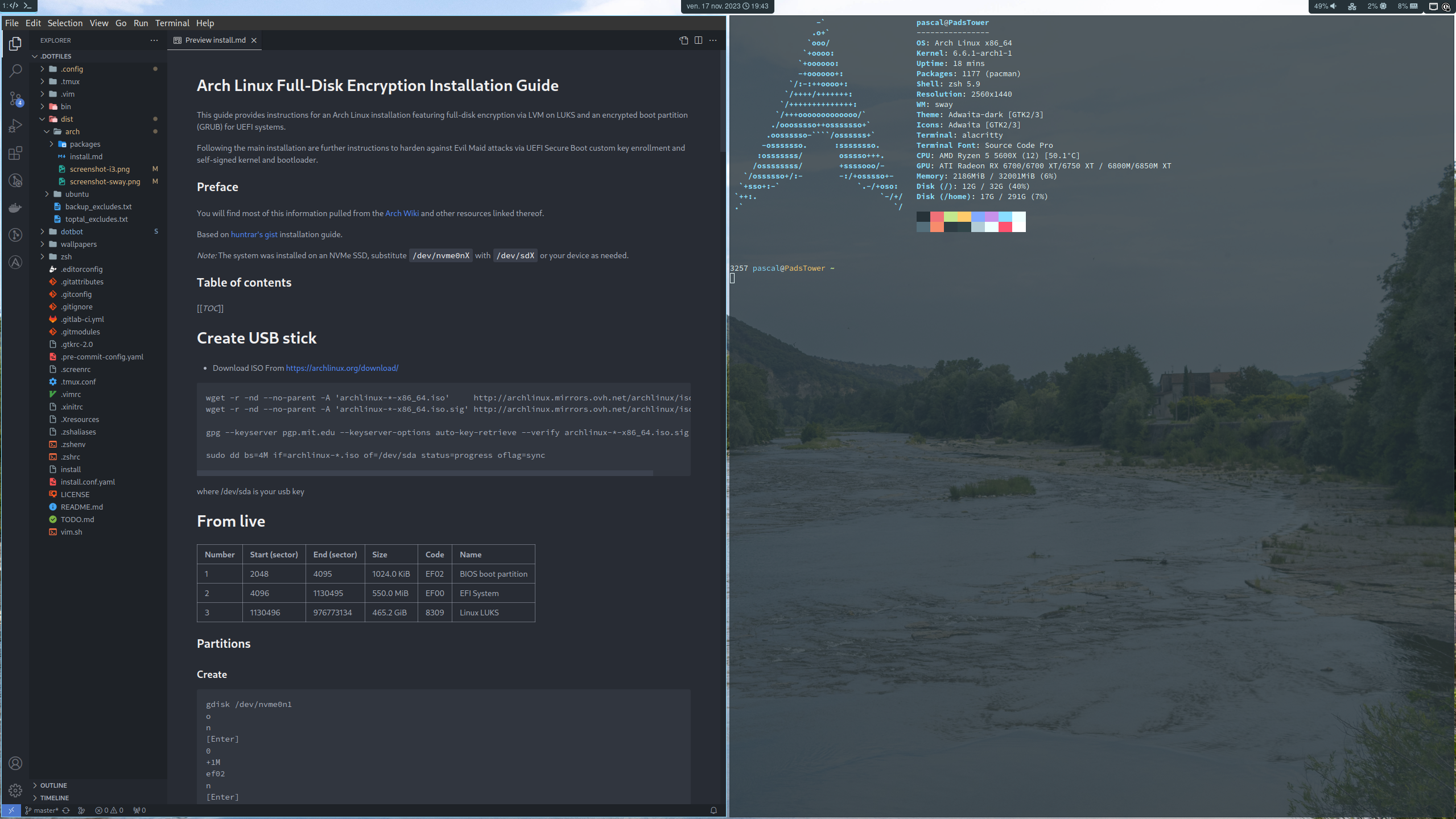Viewport: 1456px width, 819px height.
Task: Expand the TIMELINE section
Action: pos(54,798)
